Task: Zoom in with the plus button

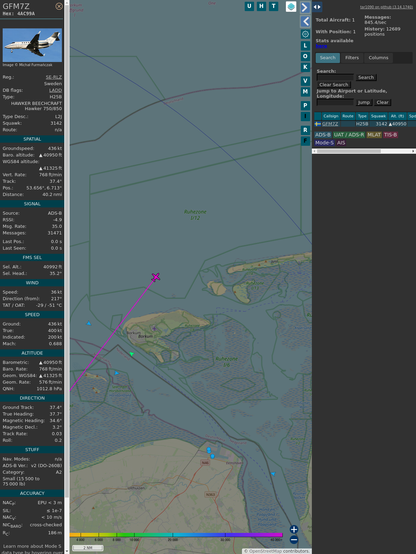Action: (x=294, y=529)
